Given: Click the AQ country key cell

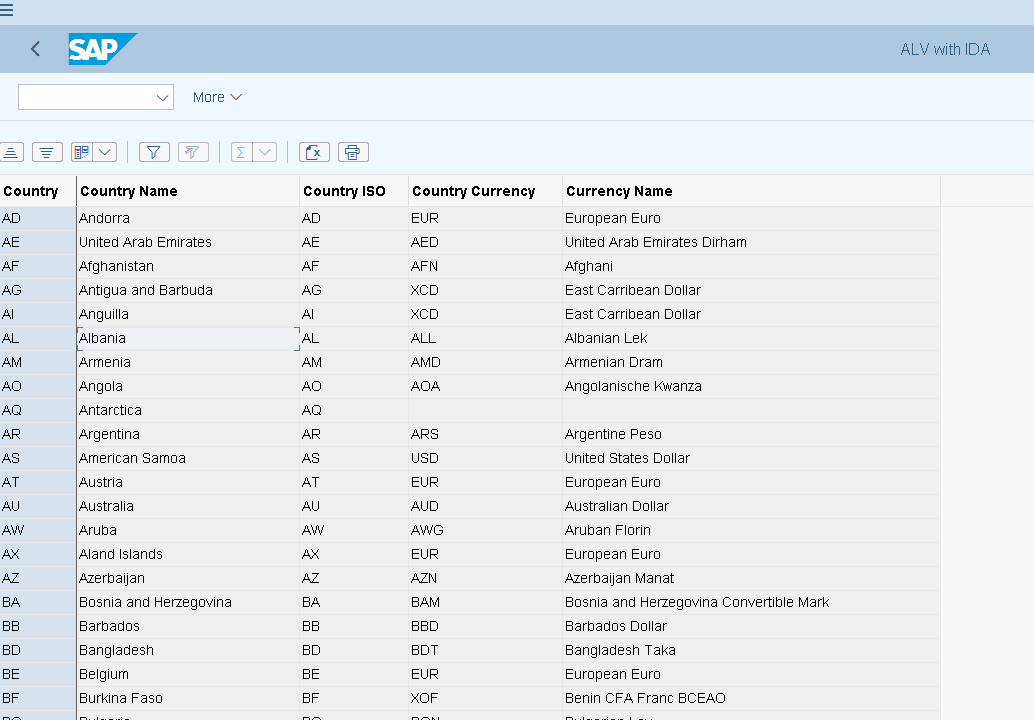Looking at the screenshot, I should [38, 410].
